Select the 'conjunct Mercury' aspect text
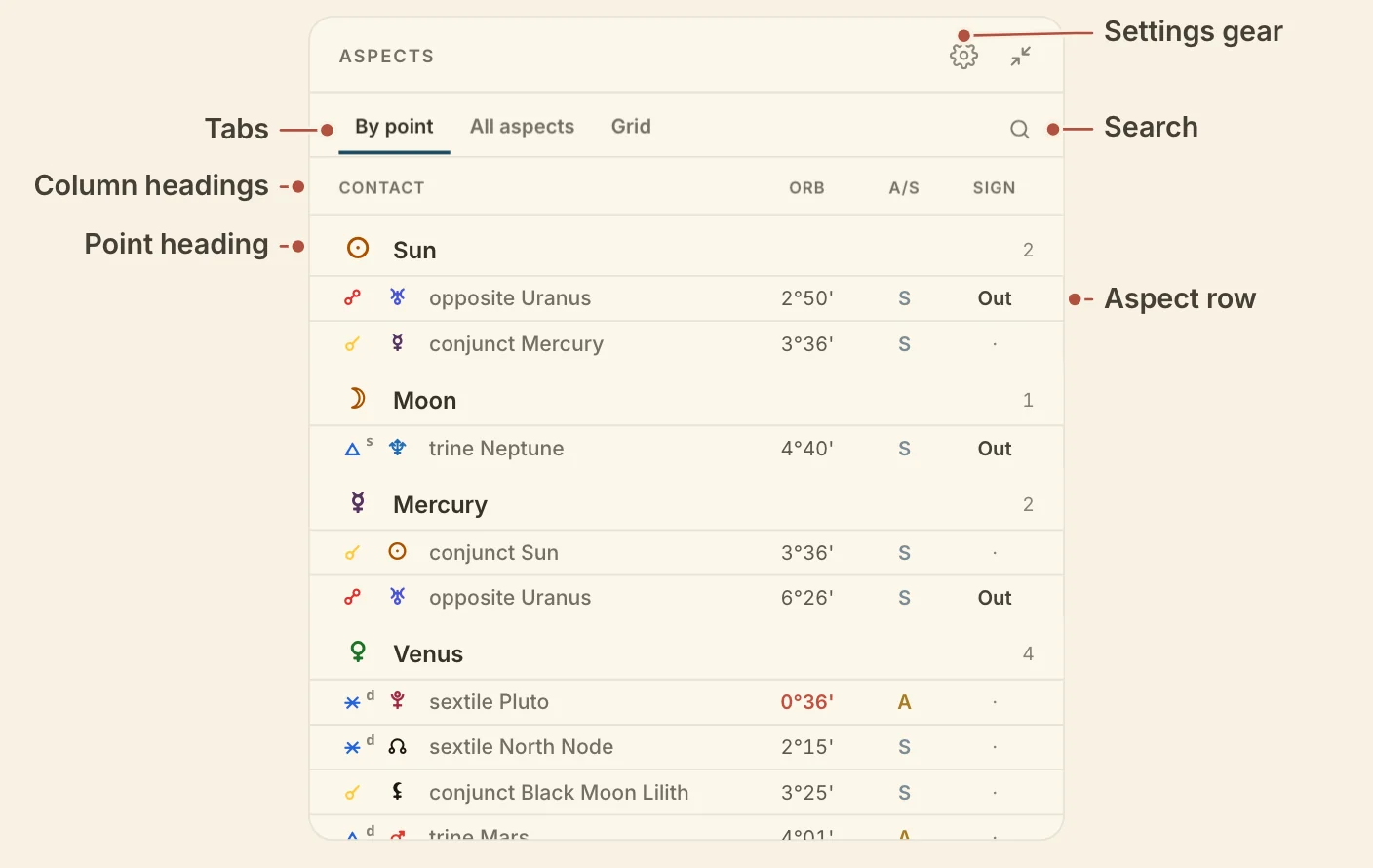 tap(516, 344)
